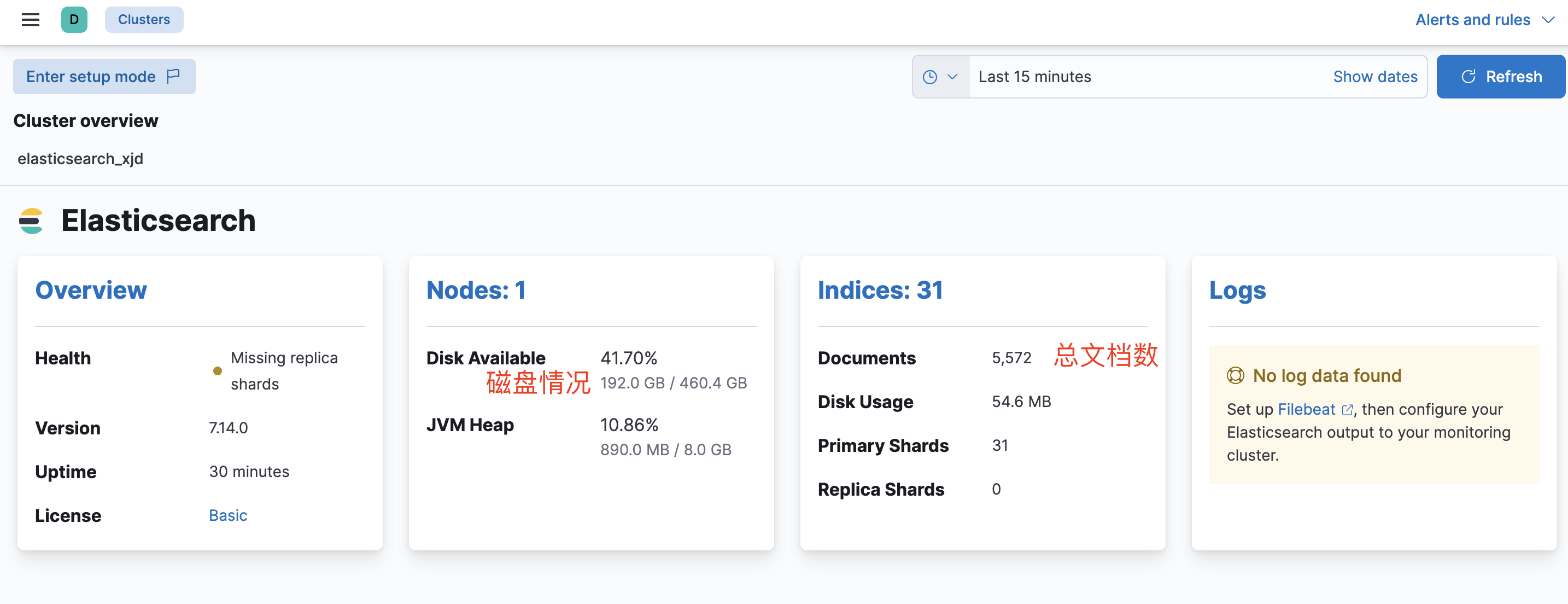Click the Replica Shards value 0
Screen dimensions: 1568x604
997,490
